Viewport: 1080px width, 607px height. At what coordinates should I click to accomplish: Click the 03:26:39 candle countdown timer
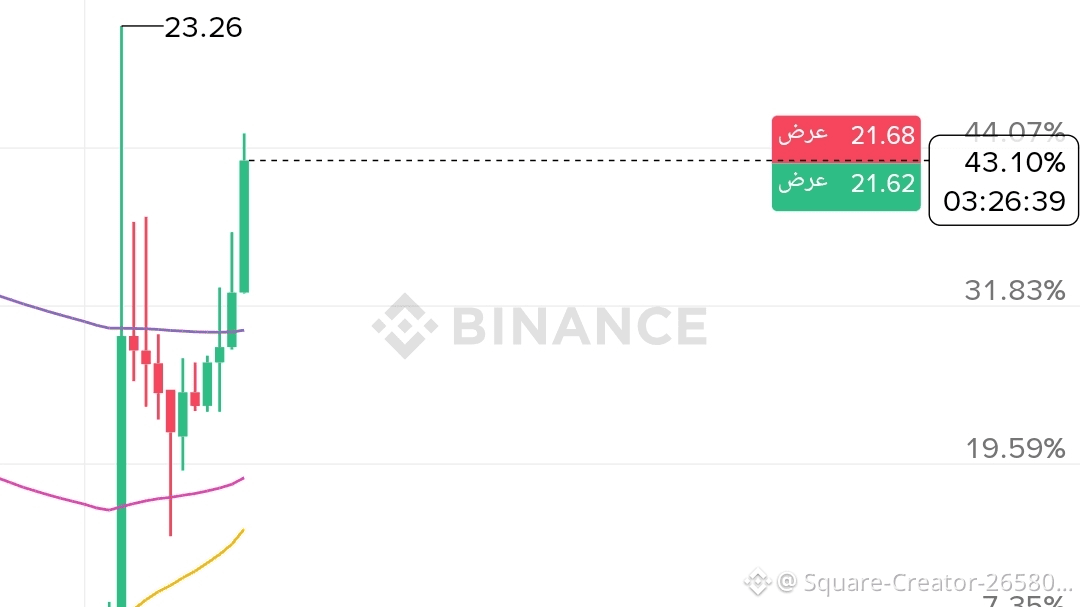(x=1004, y=202)
